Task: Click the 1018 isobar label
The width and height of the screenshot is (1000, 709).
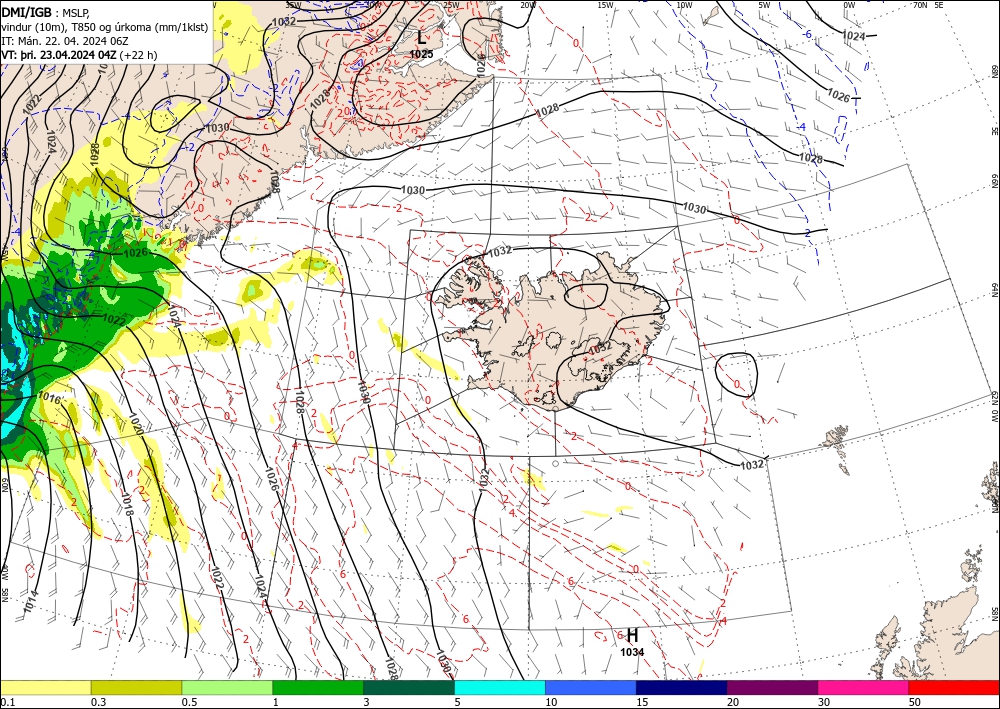Action: 126,504
